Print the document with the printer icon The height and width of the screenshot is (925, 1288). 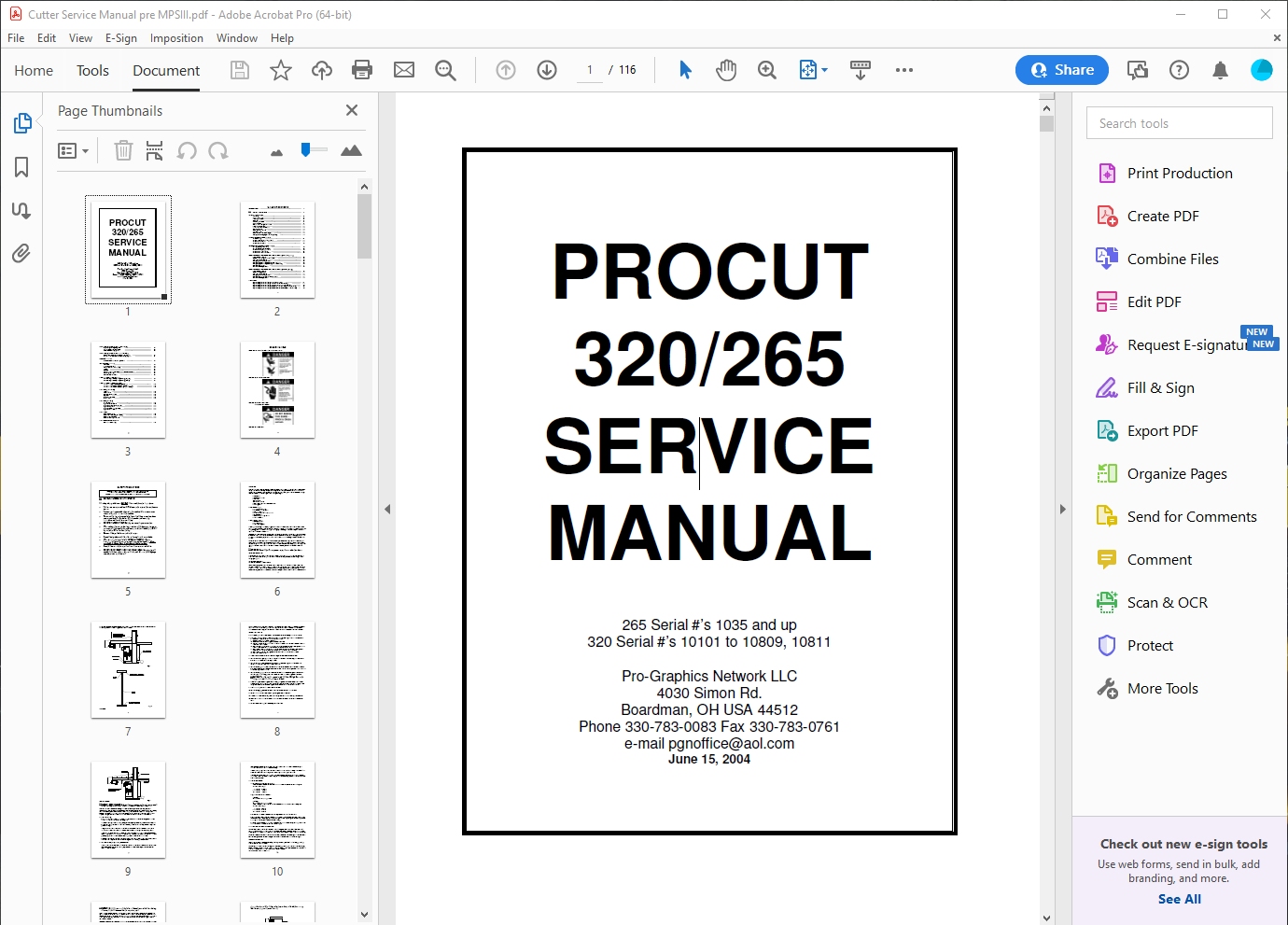[x=362, y=70]
